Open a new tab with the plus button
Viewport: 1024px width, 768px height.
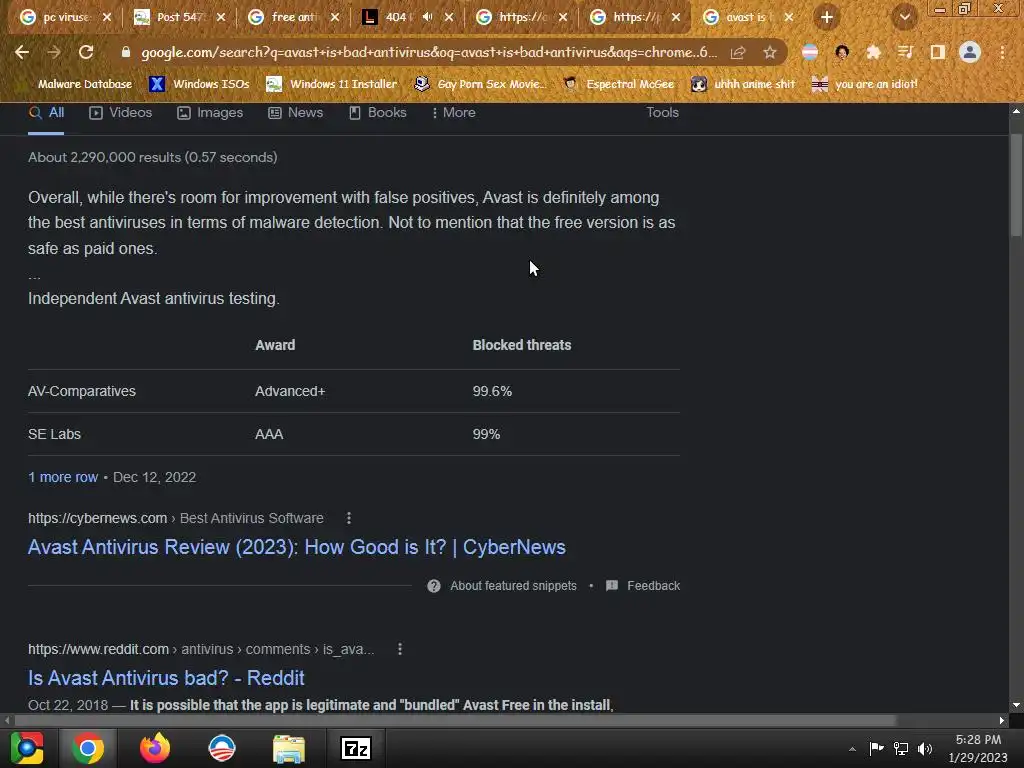point(827,17)
